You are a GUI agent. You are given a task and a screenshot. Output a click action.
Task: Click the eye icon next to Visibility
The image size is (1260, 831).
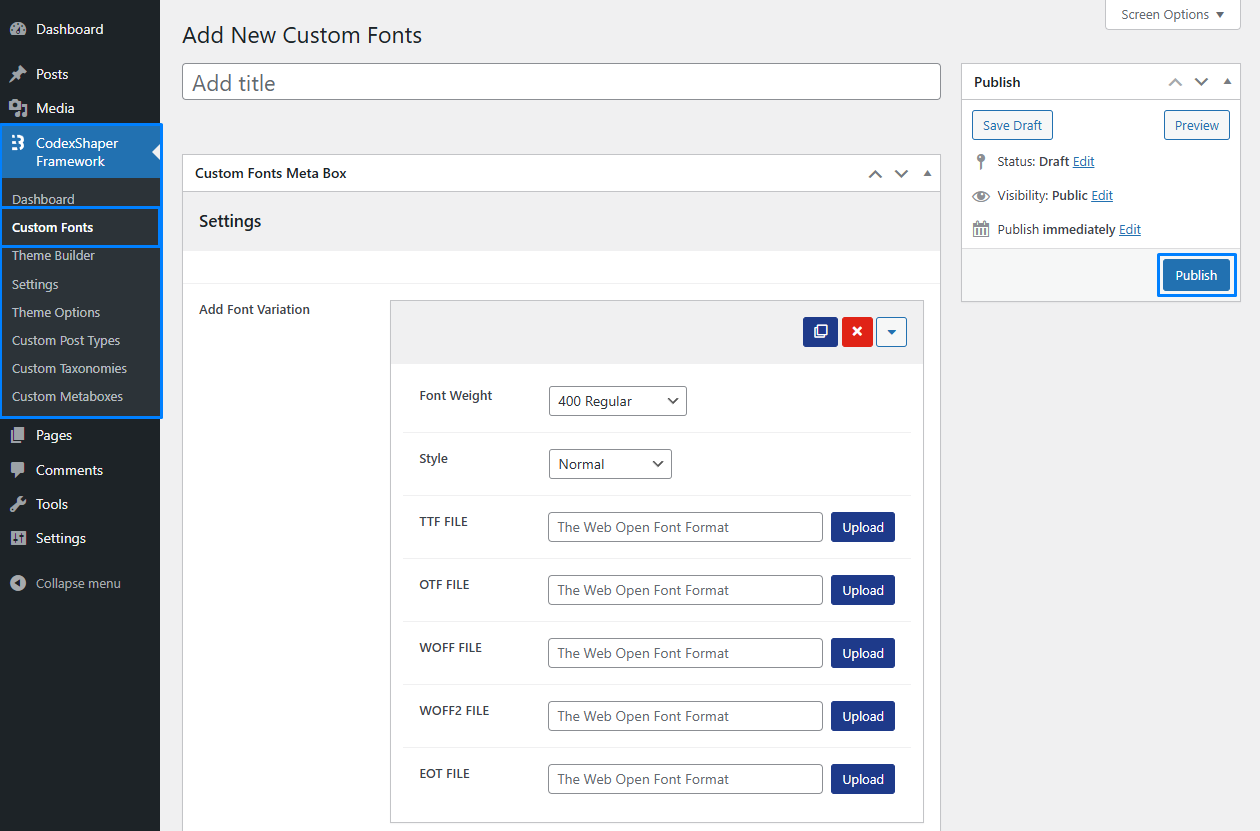980,195
